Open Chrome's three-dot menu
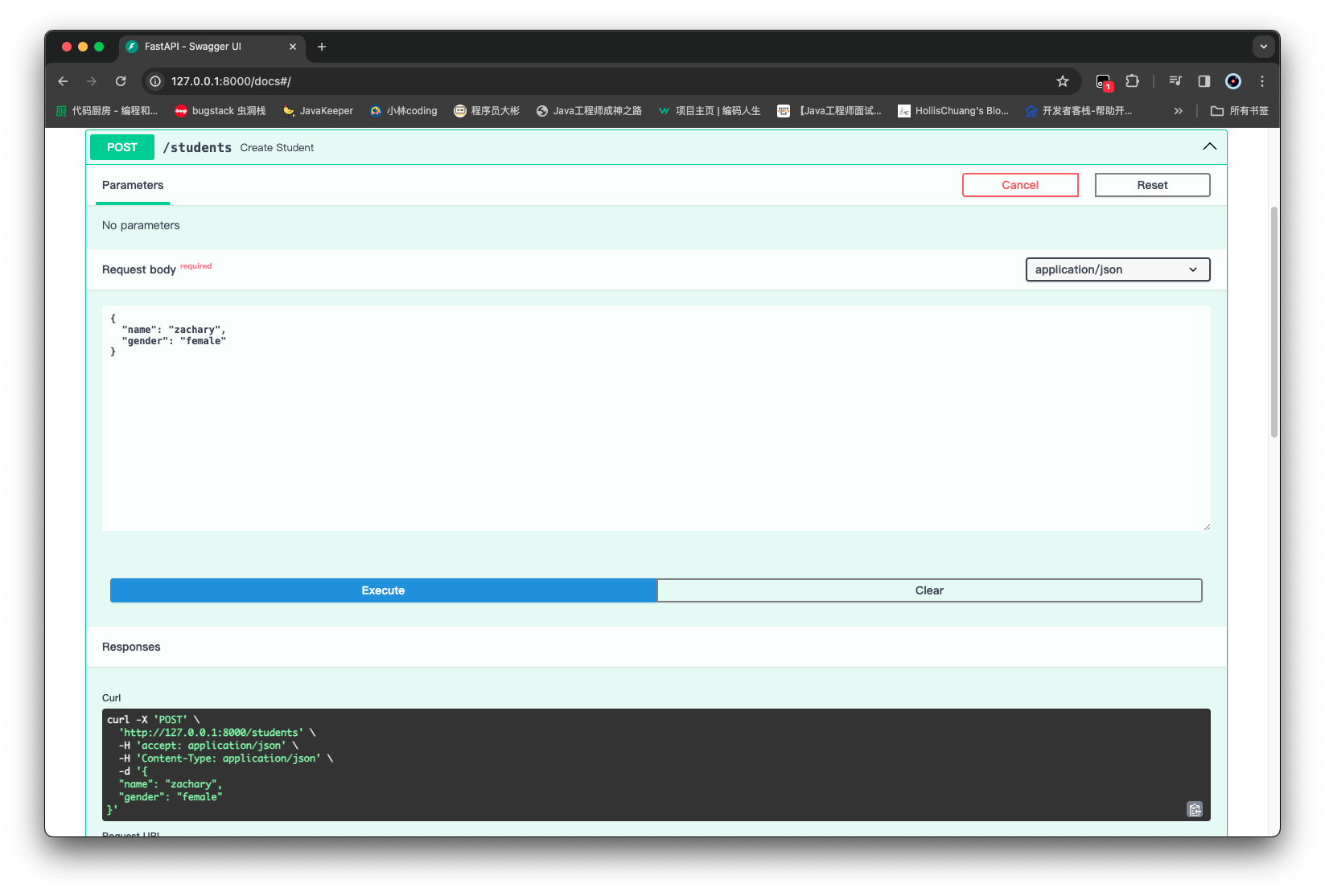 [1262, 81]
